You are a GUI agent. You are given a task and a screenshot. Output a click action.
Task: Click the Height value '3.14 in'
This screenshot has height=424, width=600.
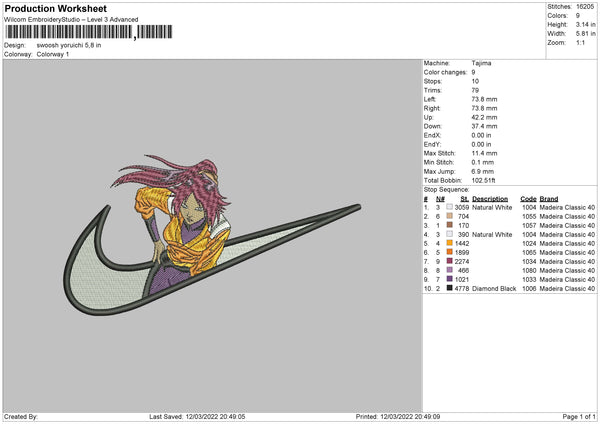[x=585, y=24]
